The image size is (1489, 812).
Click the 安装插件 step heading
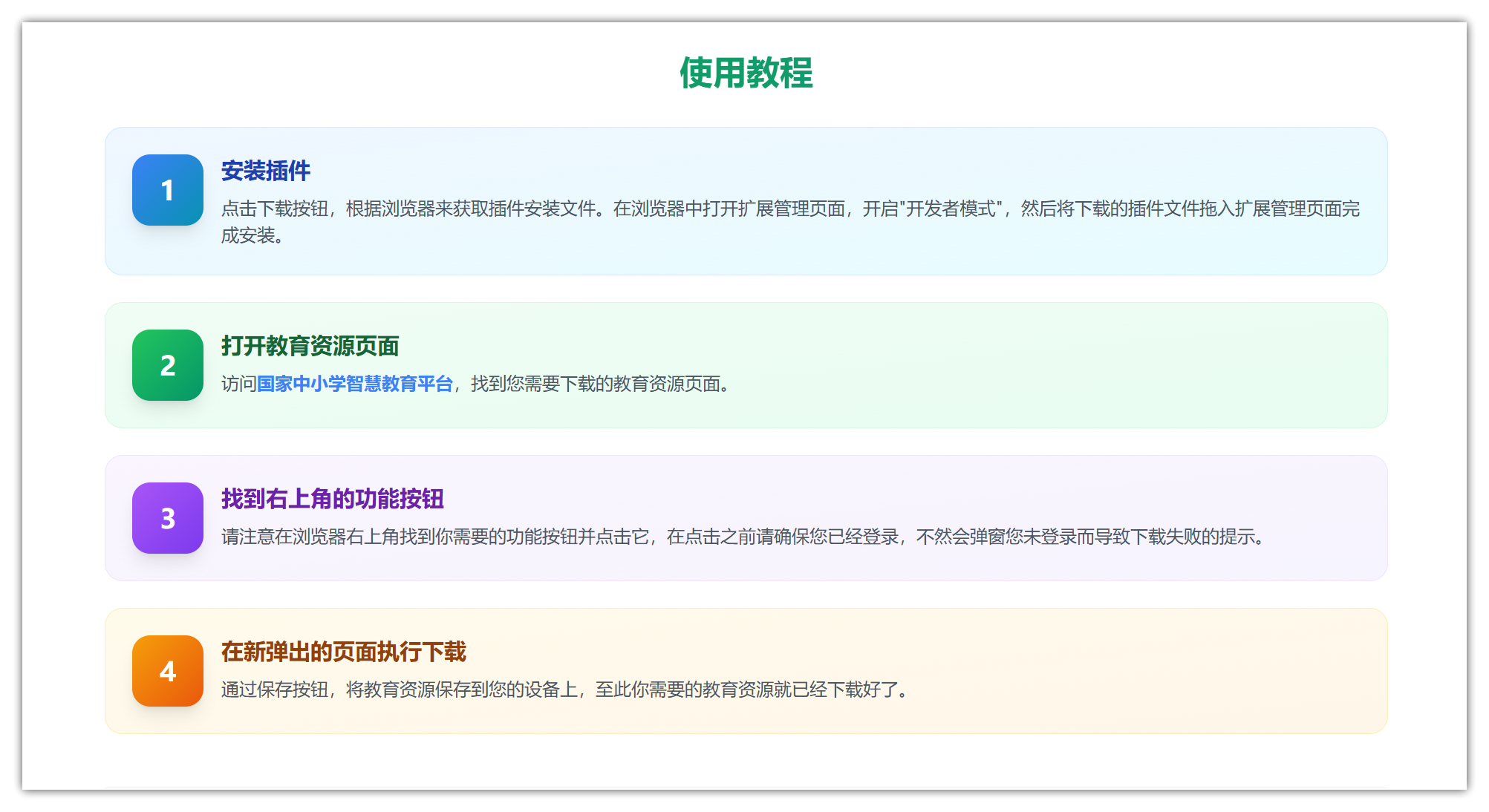click(x=265, y=171)
